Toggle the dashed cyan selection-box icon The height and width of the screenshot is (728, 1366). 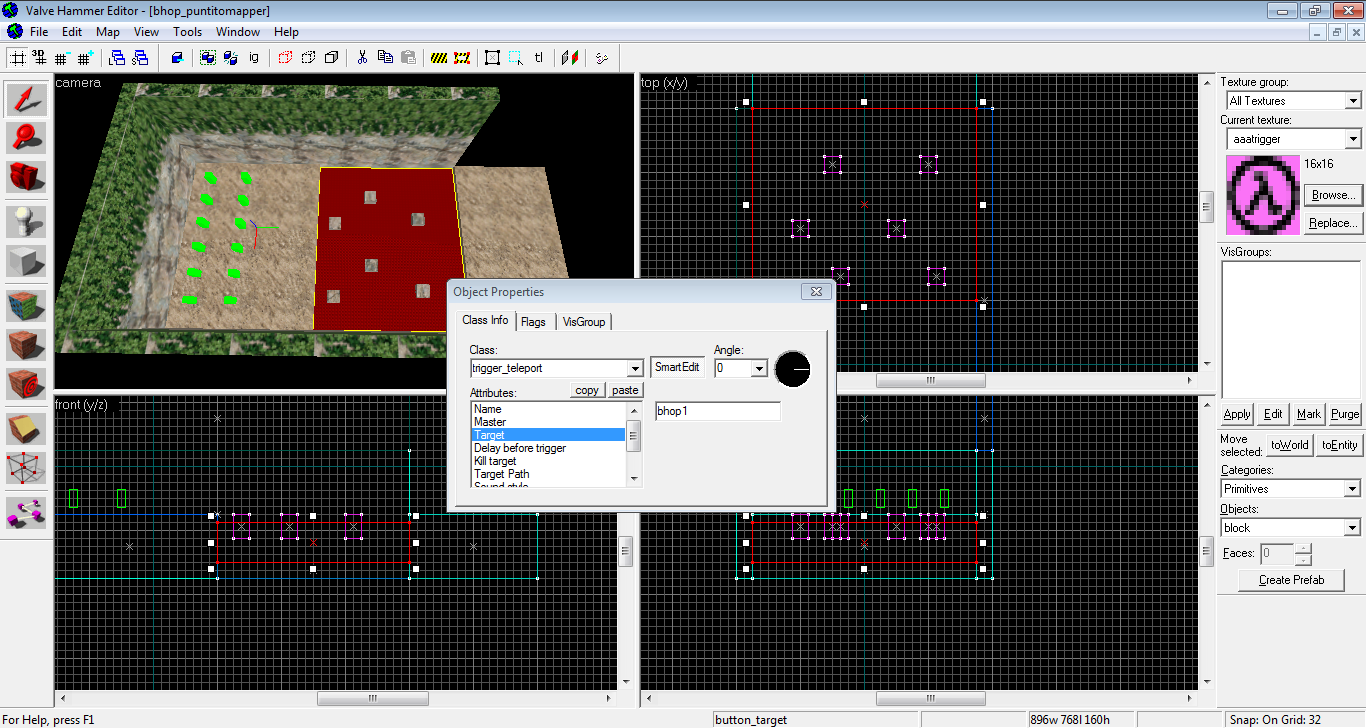pos(516,58)
